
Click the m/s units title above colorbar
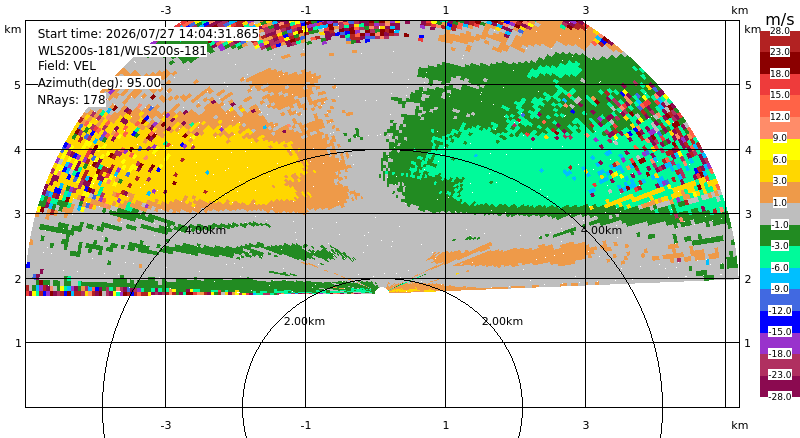[780, 19]
